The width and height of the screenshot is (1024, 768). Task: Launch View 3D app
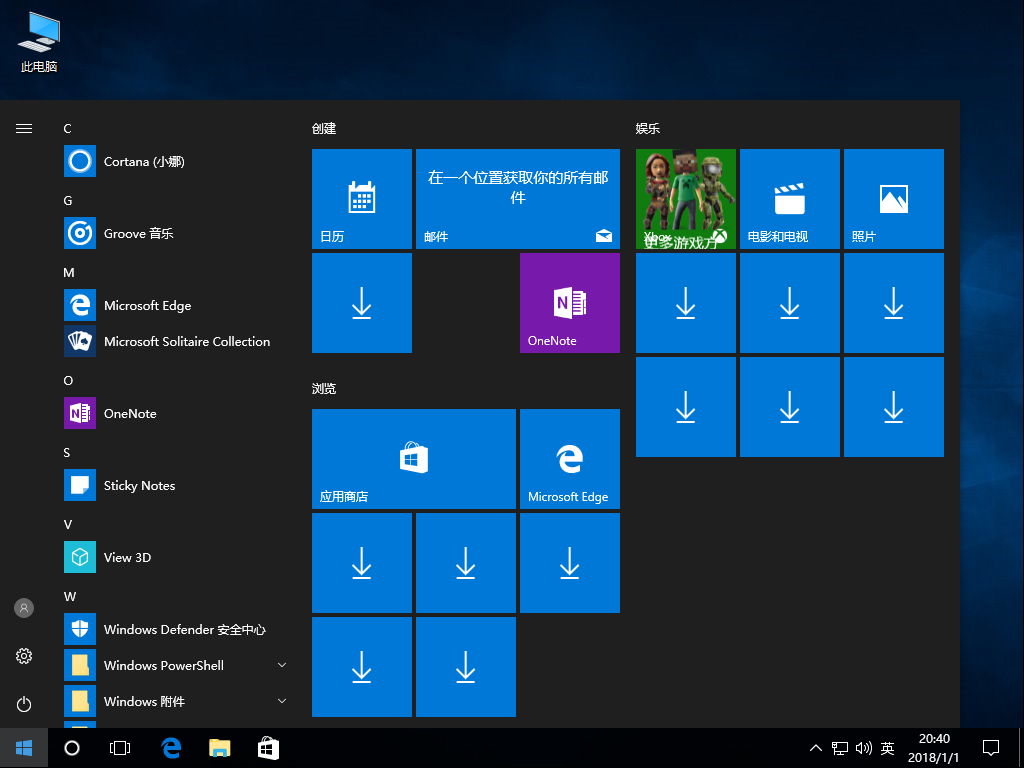(176, 557)
